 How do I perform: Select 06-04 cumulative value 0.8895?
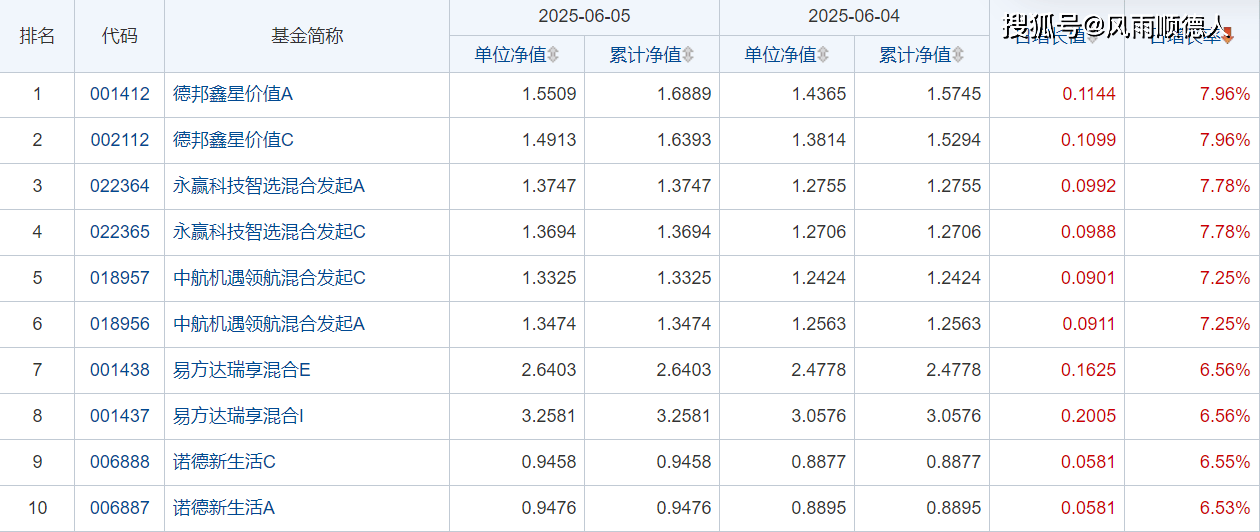[x=954, y=508]
